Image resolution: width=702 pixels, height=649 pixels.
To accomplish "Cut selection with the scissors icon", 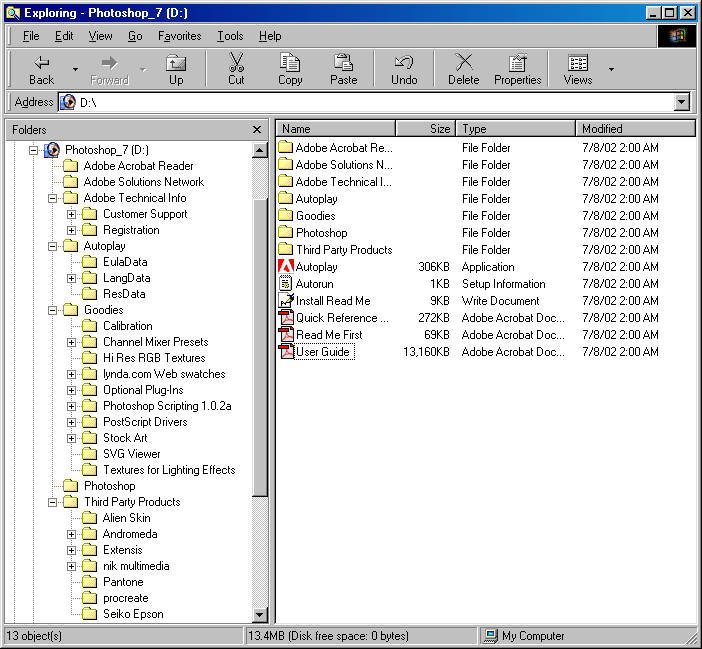I will pos(236,62).
